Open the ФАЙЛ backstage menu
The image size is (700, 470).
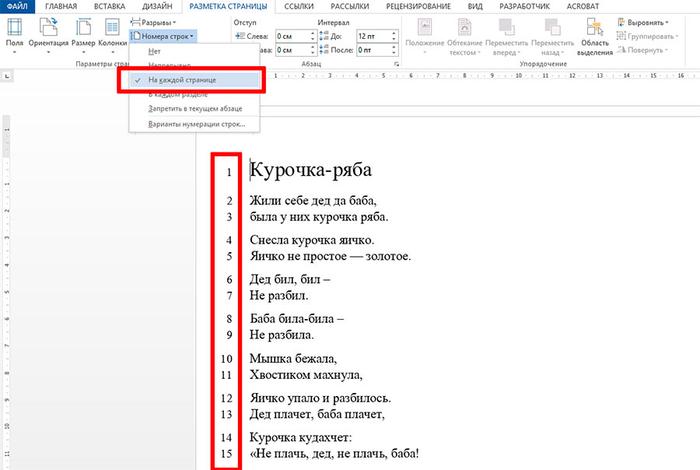tap(15, 6)
